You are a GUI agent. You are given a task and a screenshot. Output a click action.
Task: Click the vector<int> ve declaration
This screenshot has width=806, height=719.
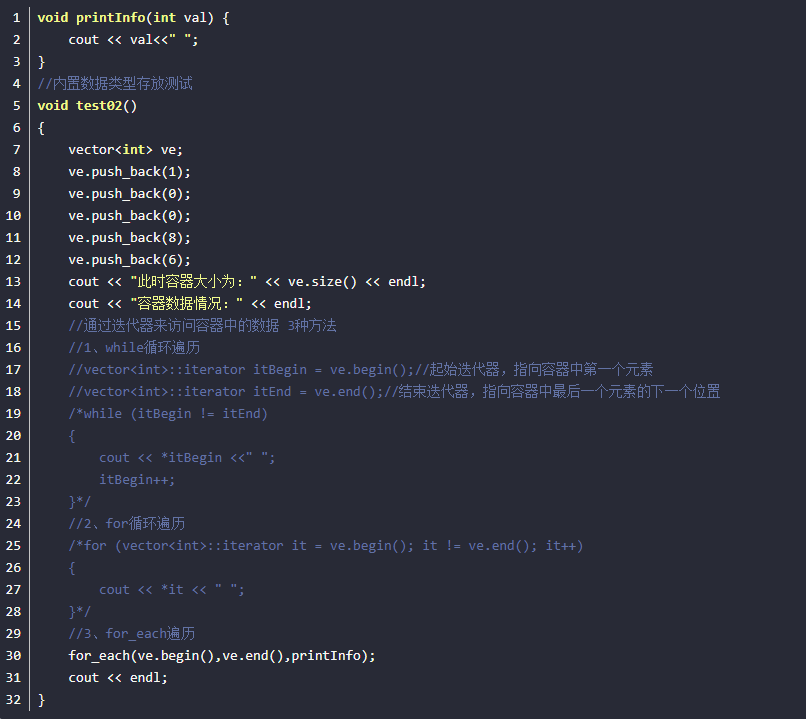(125, 150)
